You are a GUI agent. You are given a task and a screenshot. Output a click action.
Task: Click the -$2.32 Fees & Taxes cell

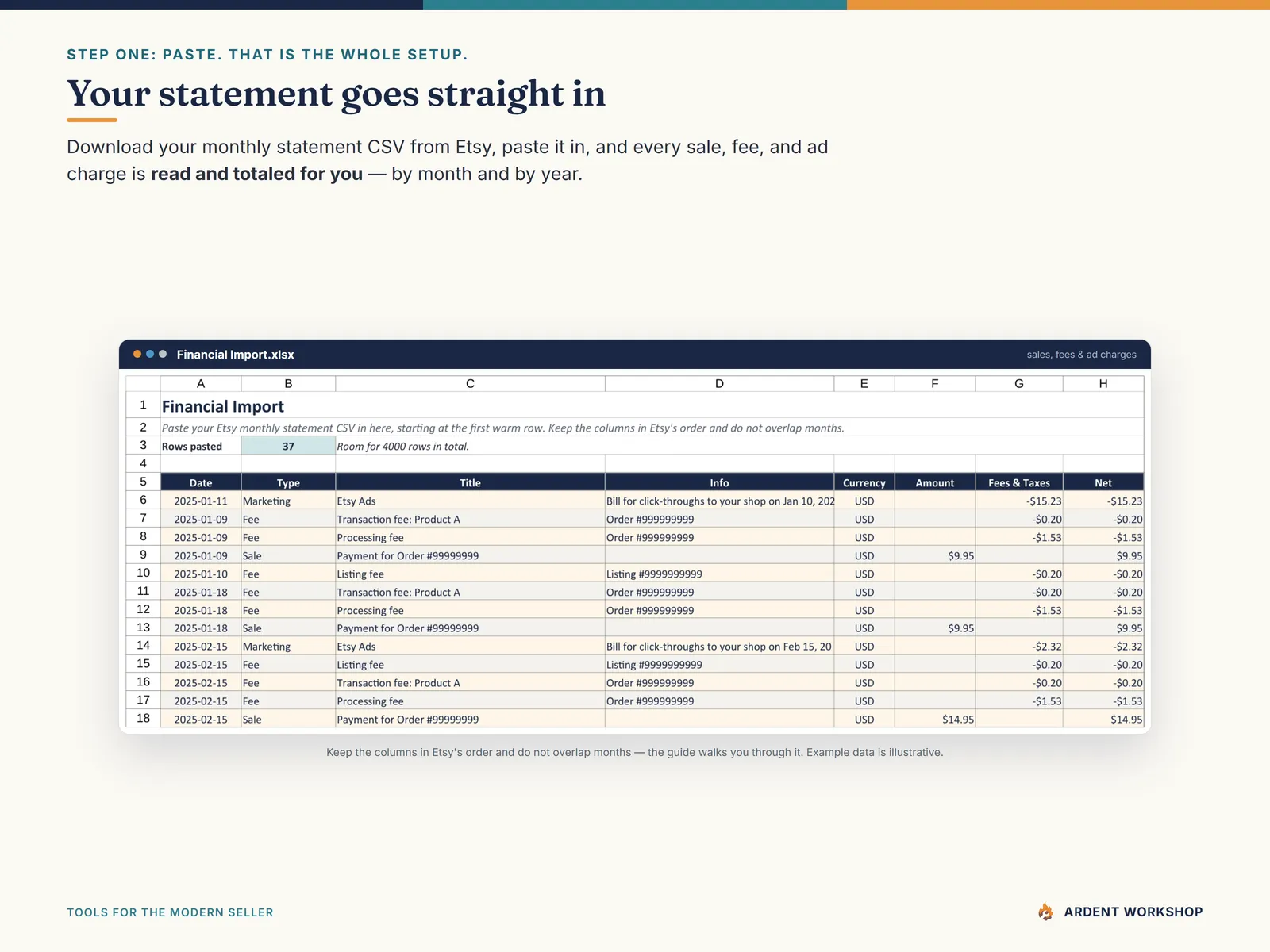tap(1019, 646)
